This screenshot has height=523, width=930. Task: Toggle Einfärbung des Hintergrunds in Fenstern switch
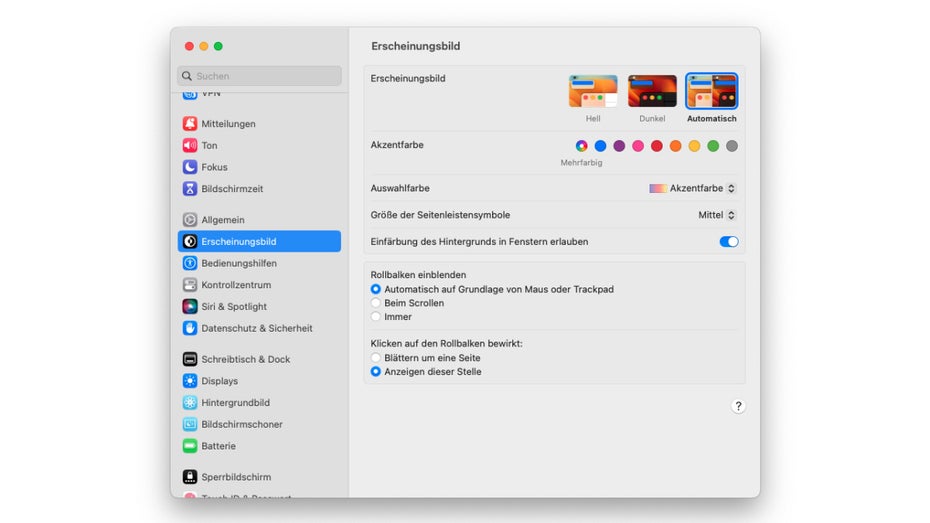point(728,242)
